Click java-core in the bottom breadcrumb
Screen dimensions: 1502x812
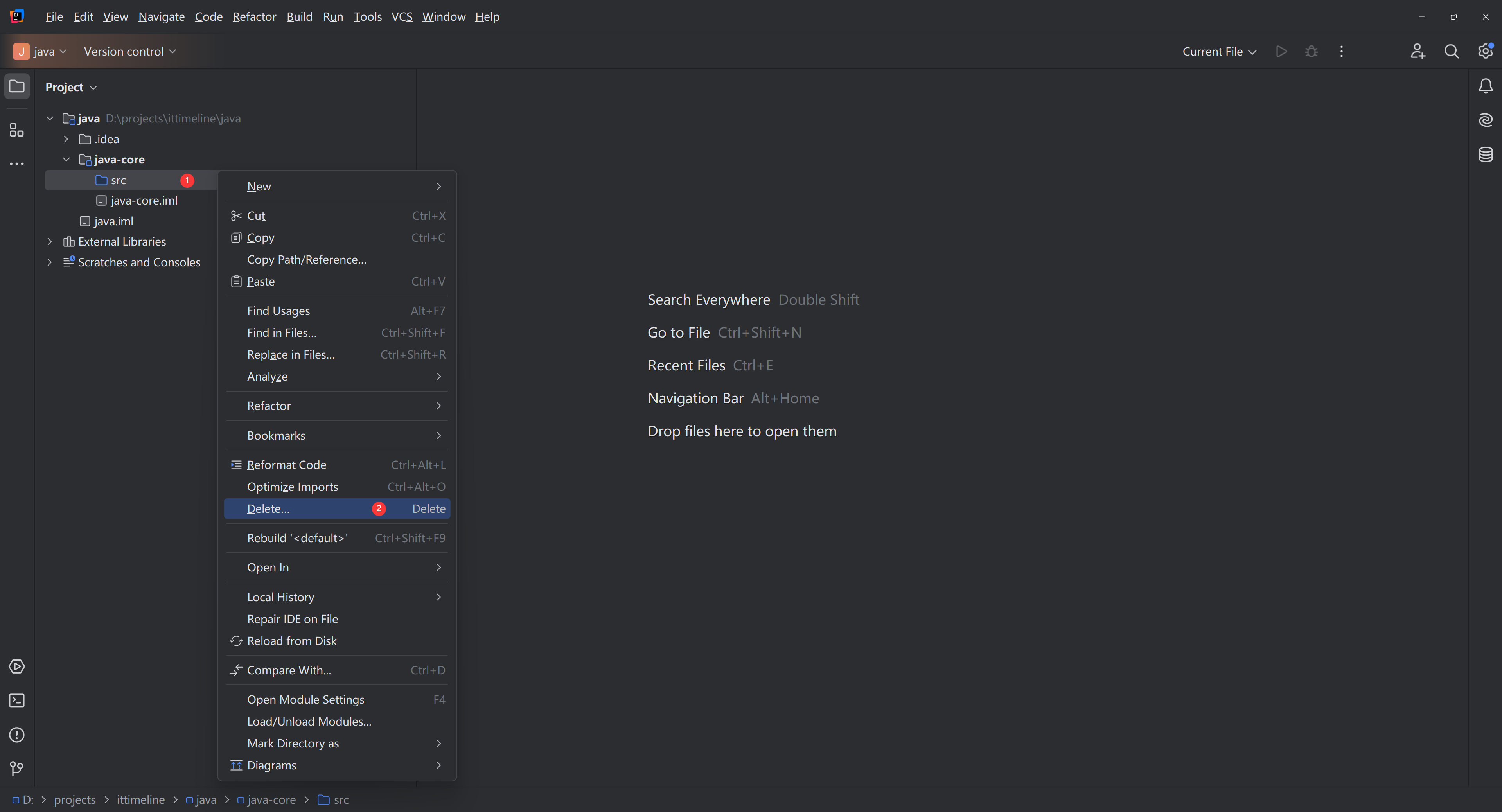[271, 800]
